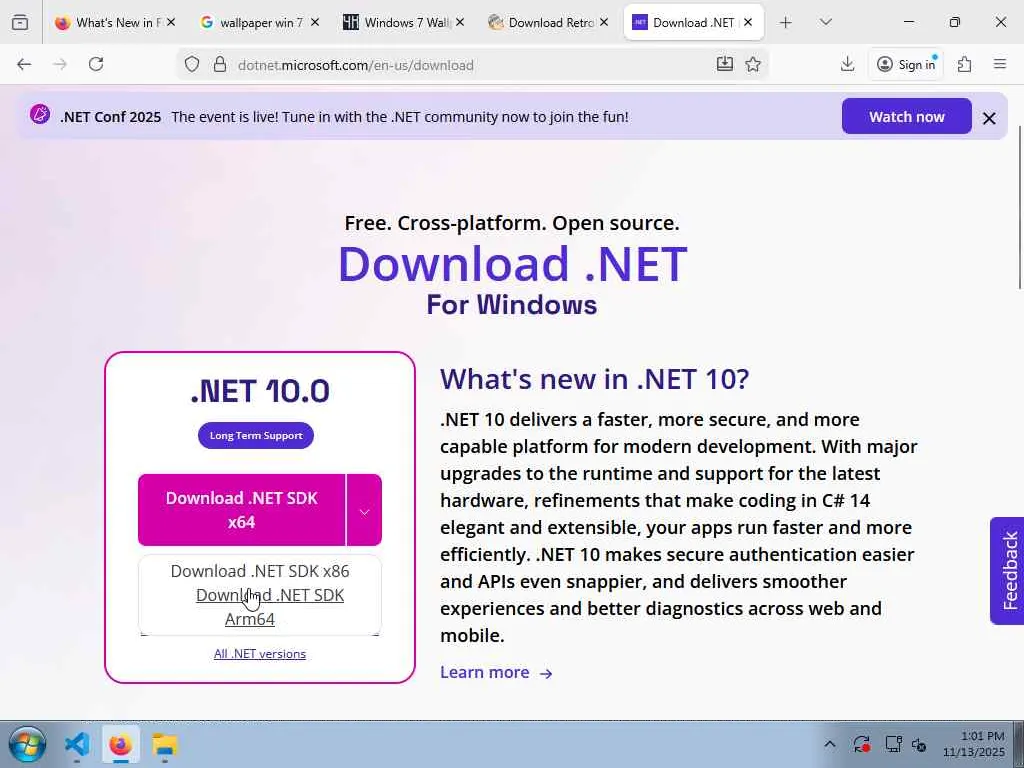This screenshot has width=1024, height=768.
Task: Close the 'What's New in F' tab
Action: point(170,22)
